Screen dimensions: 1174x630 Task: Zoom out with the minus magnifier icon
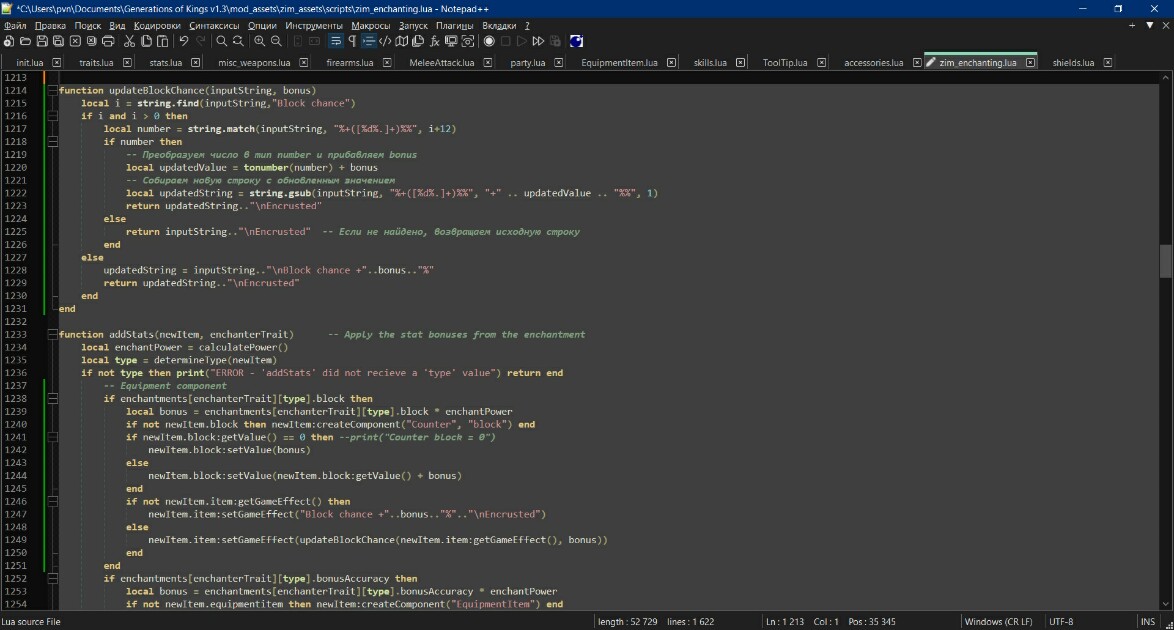point(276,41)
